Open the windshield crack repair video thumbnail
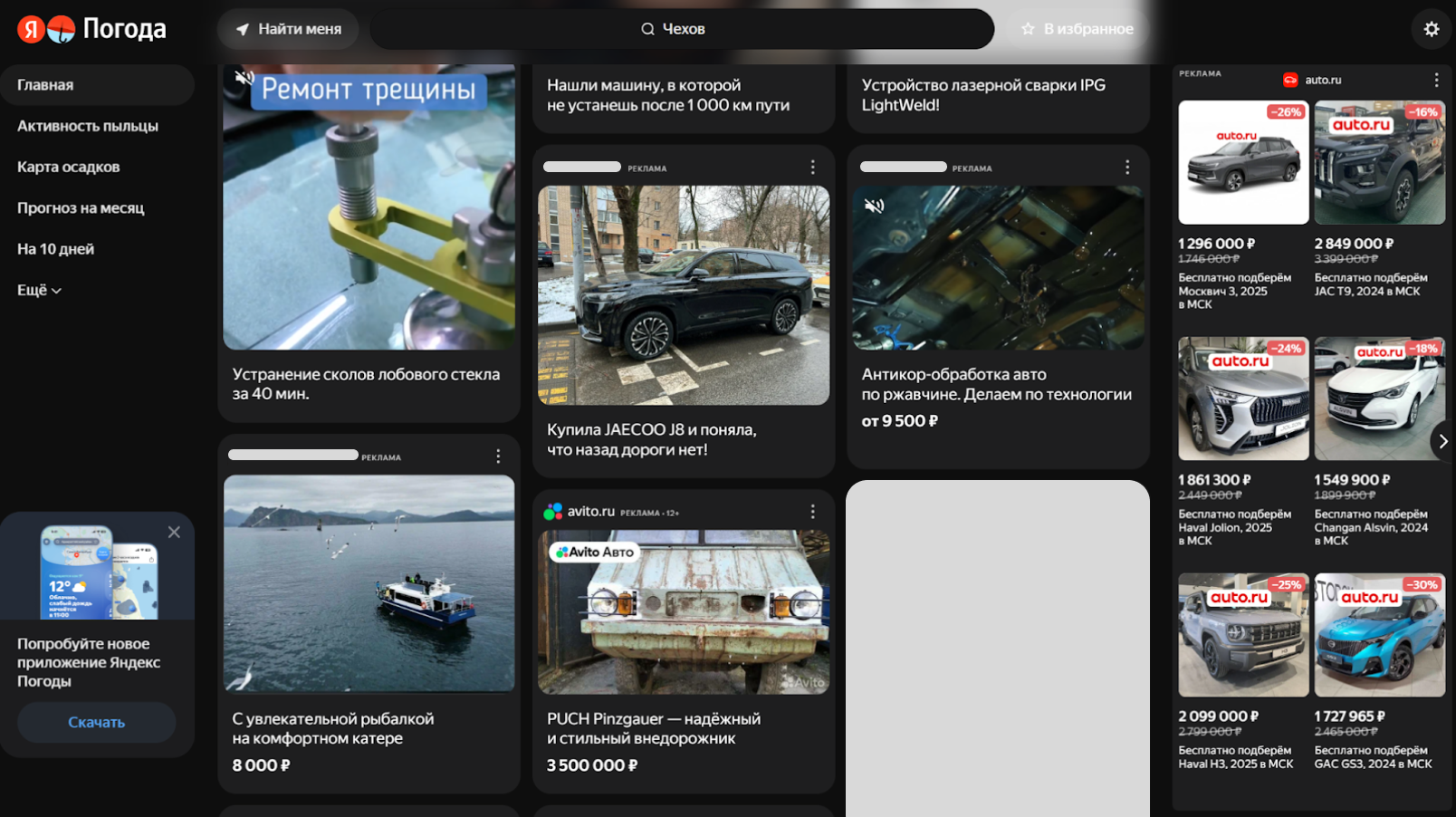 click(x=369, y=207)
